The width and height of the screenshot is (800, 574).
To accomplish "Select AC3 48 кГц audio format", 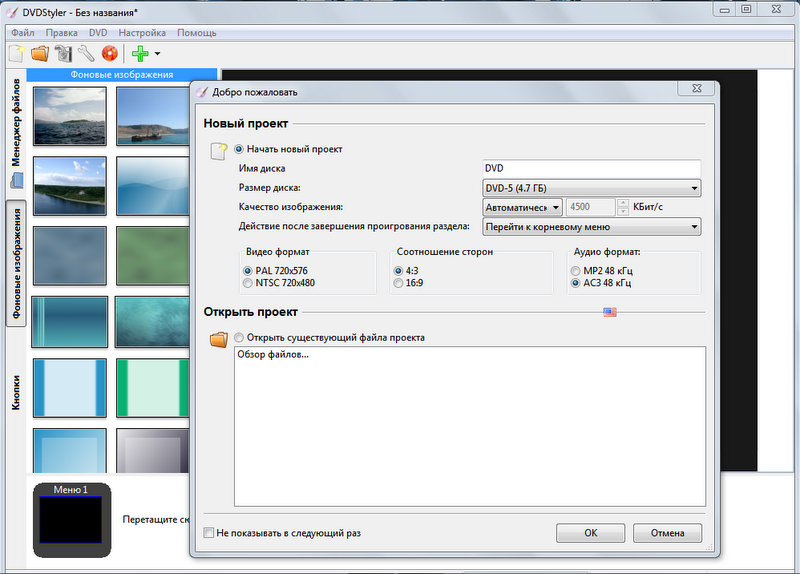I will point(576,283).
